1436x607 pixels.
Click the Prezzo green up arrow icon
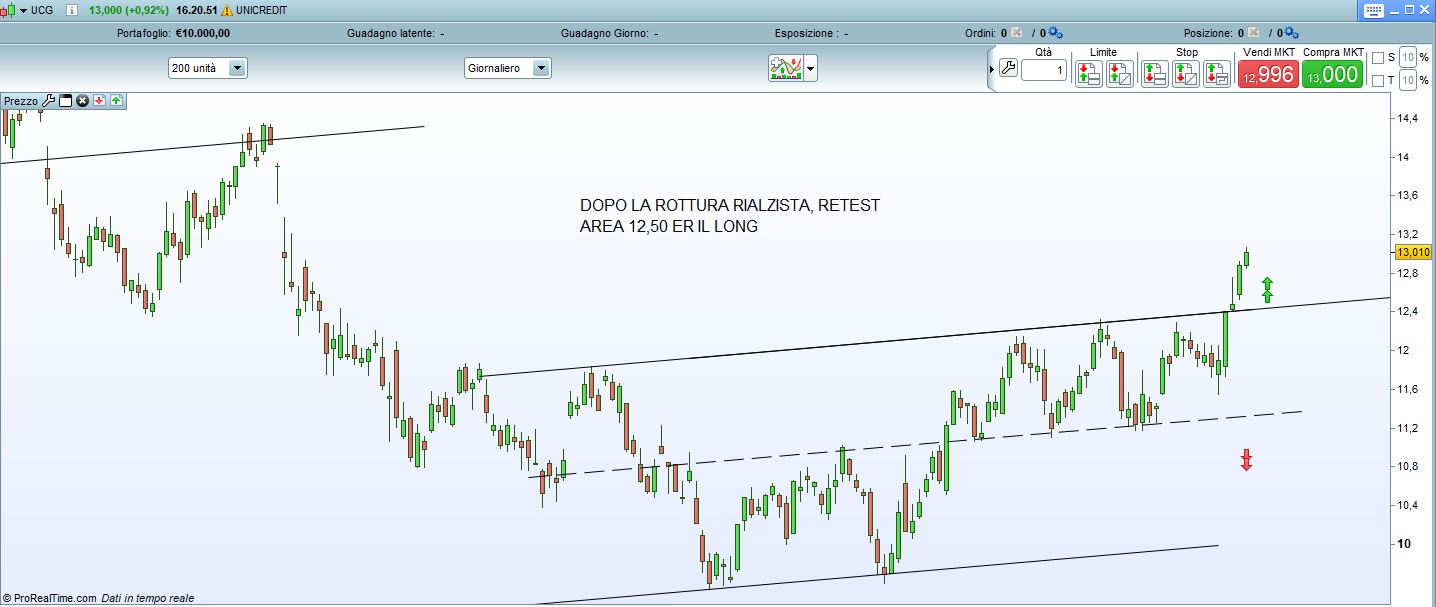point(116,101)
